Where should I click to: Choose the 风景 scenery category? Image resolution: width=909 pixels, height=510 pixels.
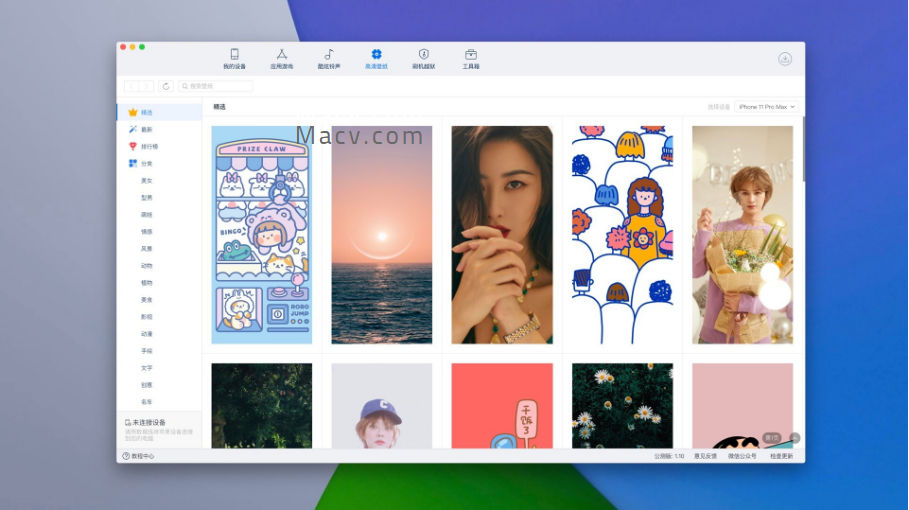(x=147, y=249)
